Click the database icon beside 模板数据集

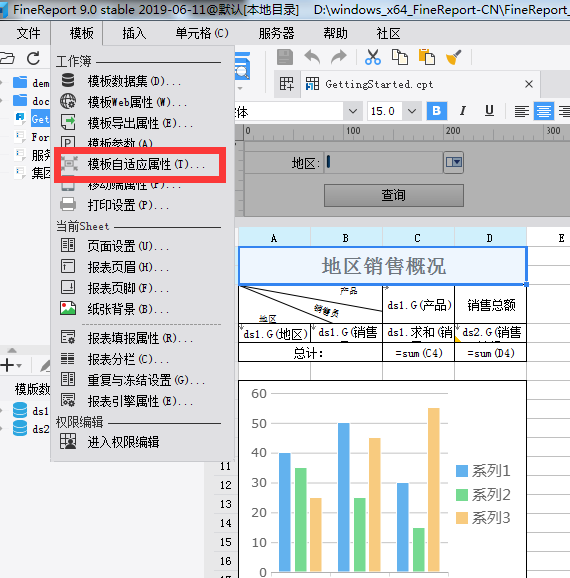68,80
